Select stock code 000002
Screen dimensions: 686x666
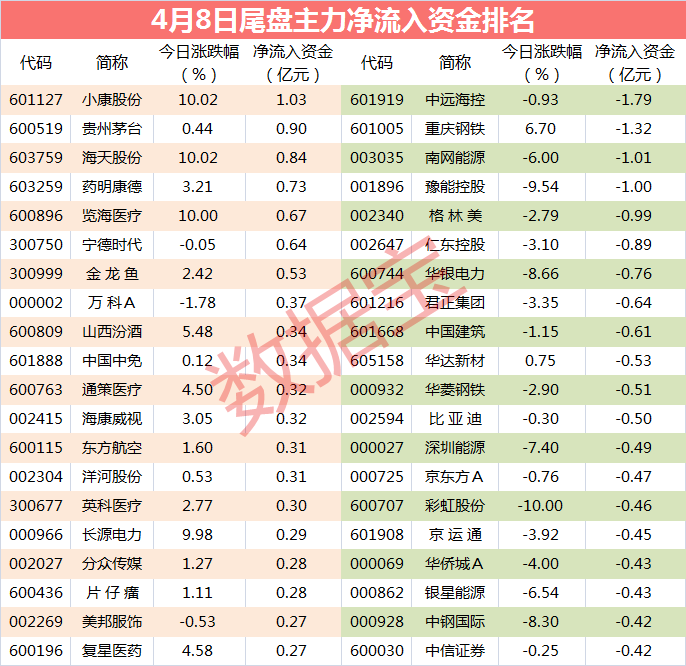pyautogui.click(x=36, y=303)
